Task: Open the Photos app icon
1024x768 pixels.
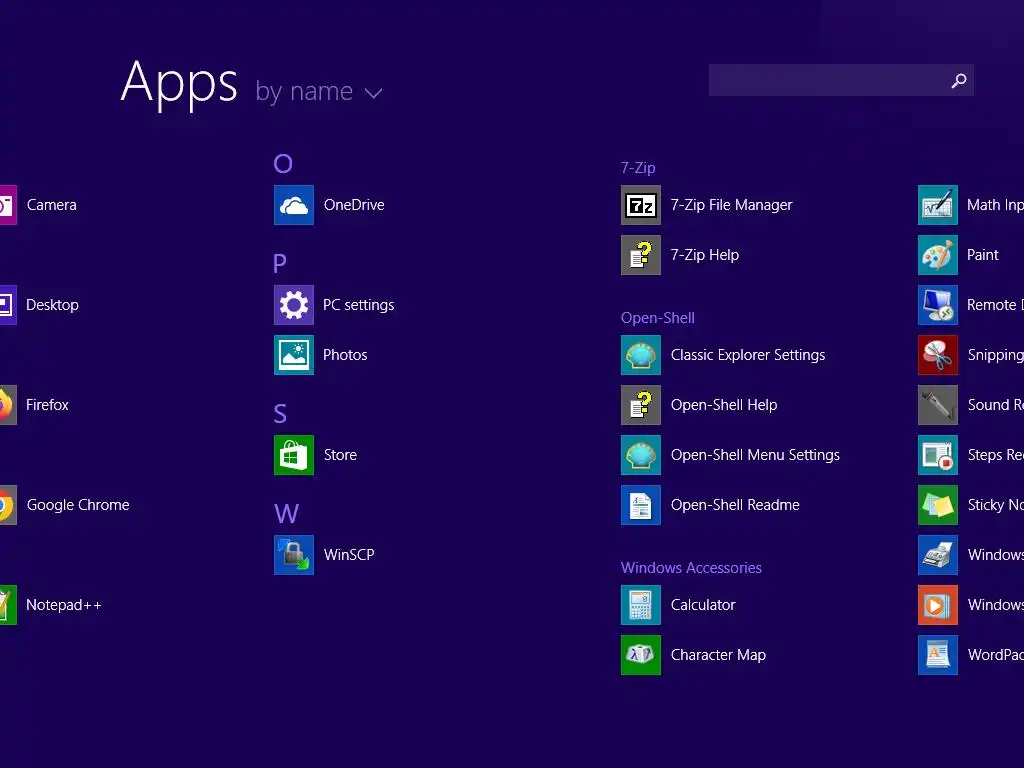Action: pos(294,355)
